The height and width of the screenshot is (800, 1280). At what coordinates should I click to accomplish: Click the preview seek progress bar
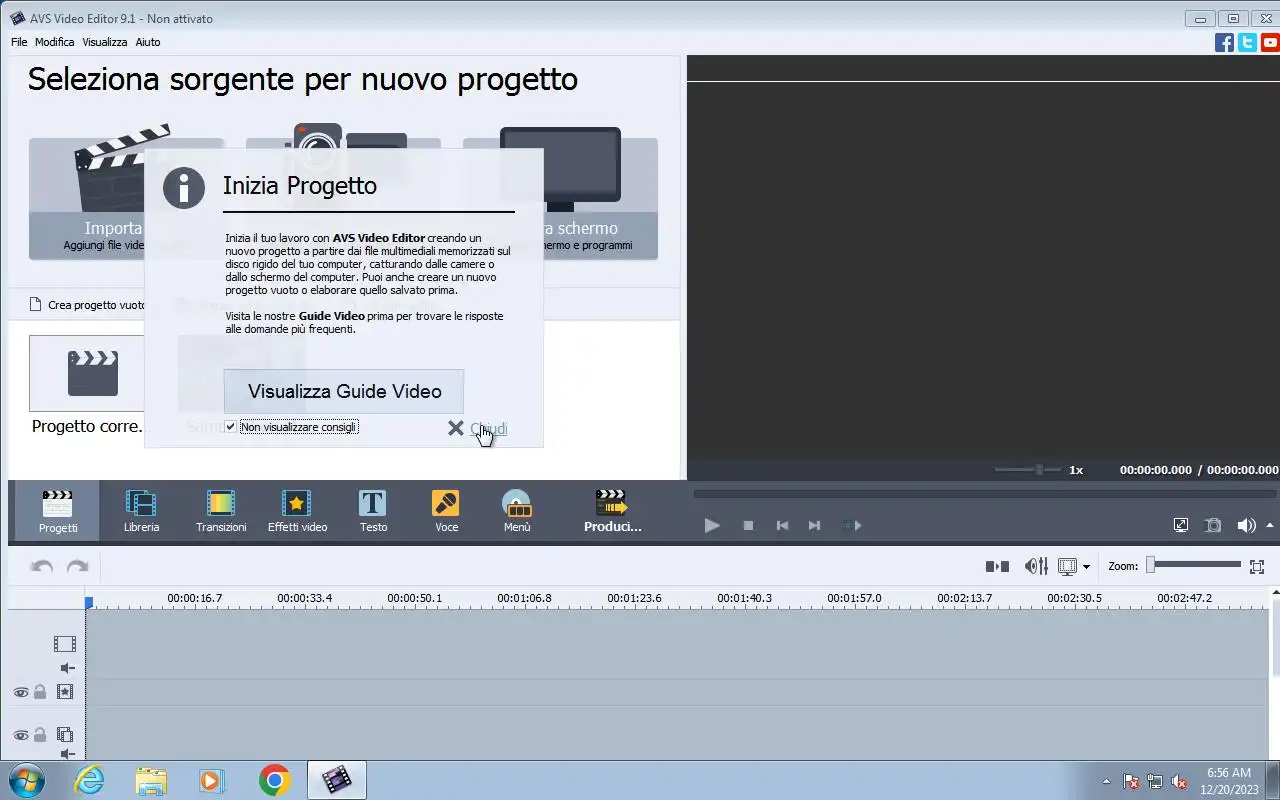(984, 493)
